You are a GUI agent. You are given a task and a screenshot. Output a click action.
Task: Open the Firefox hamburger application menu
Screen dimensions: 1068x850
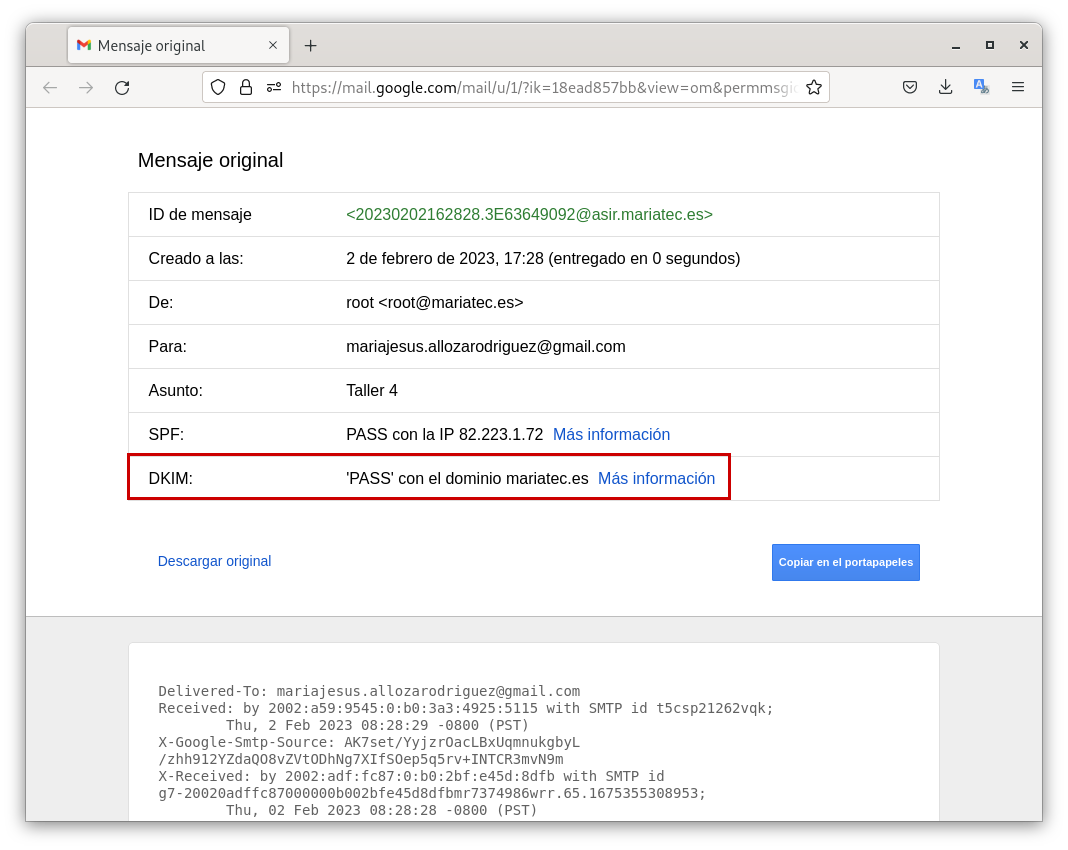point(1018,87)
